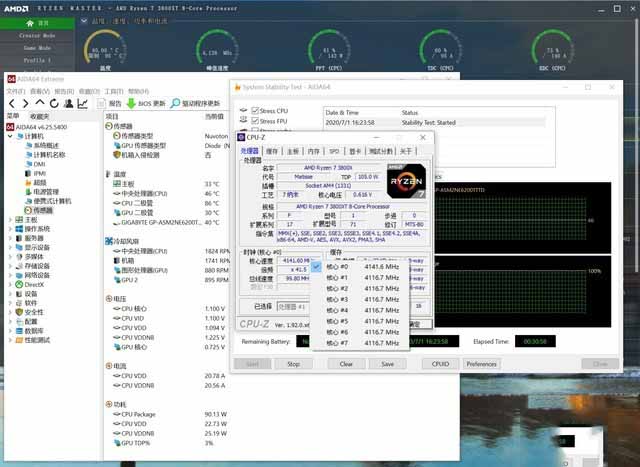
Task: Click the flame icon in the Stability Test title bar
Action: tap(238, 87)
